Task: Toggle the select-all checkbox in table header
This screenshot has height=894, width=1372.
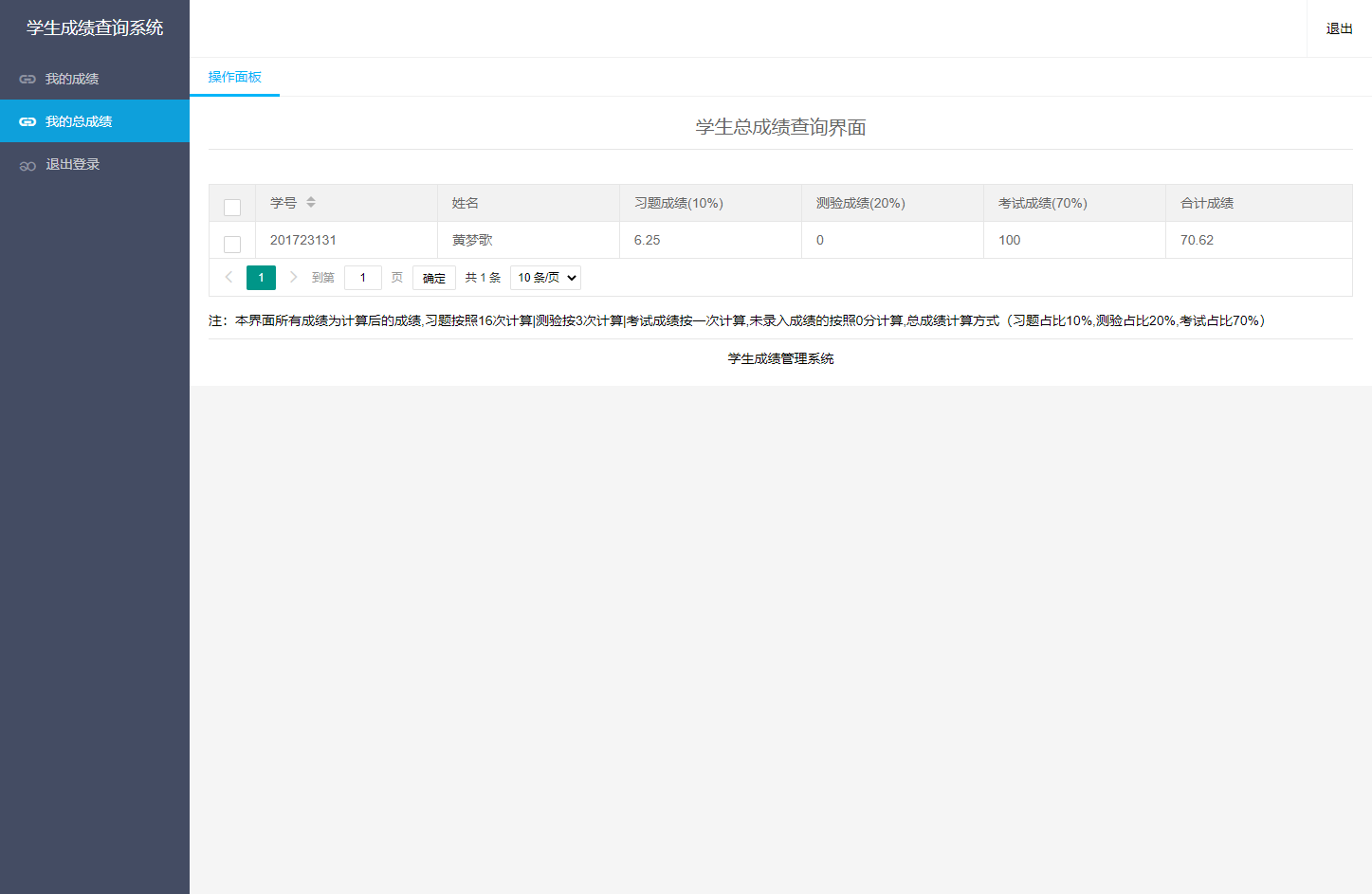Action: click(231, 206)
